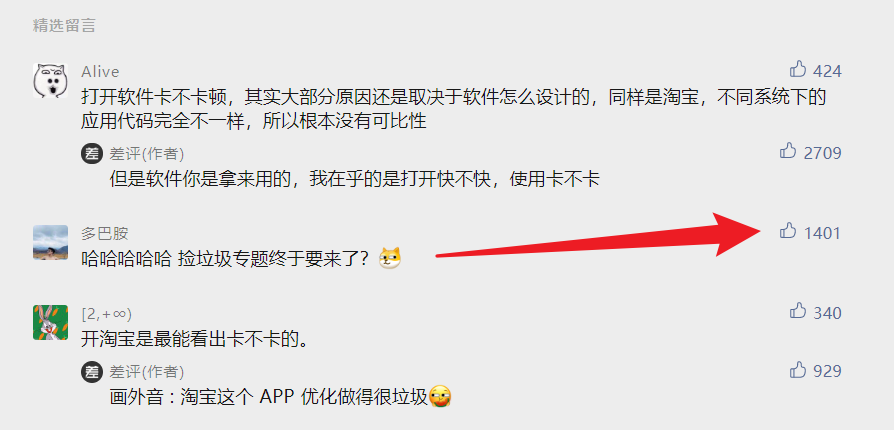Like the author's reply with 2709 likes

(x=788, y=151)
